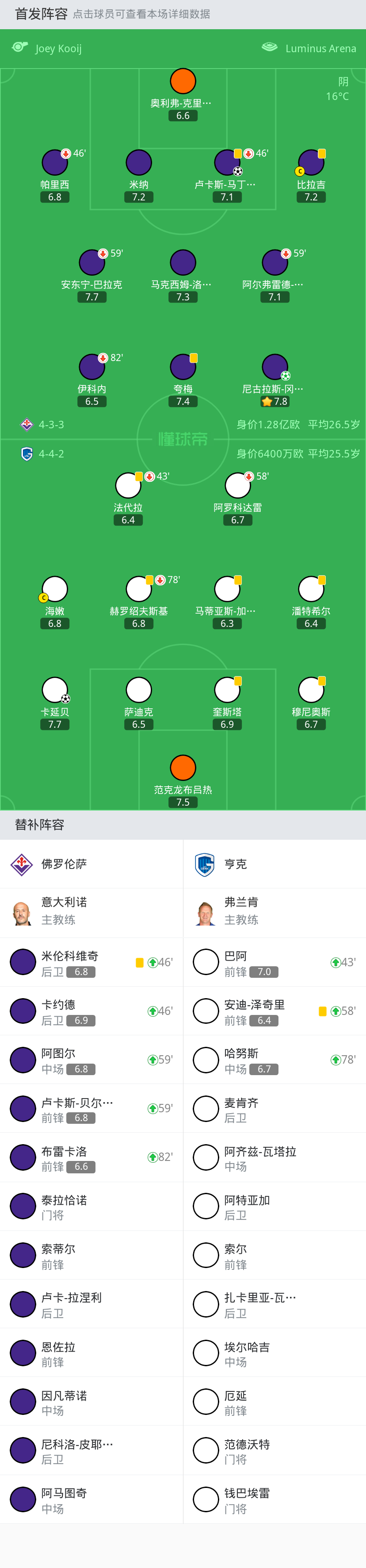Click the referee whistle icon next to Joey Kooij
The image size is (366, 1568).
[x=20, y=47]
